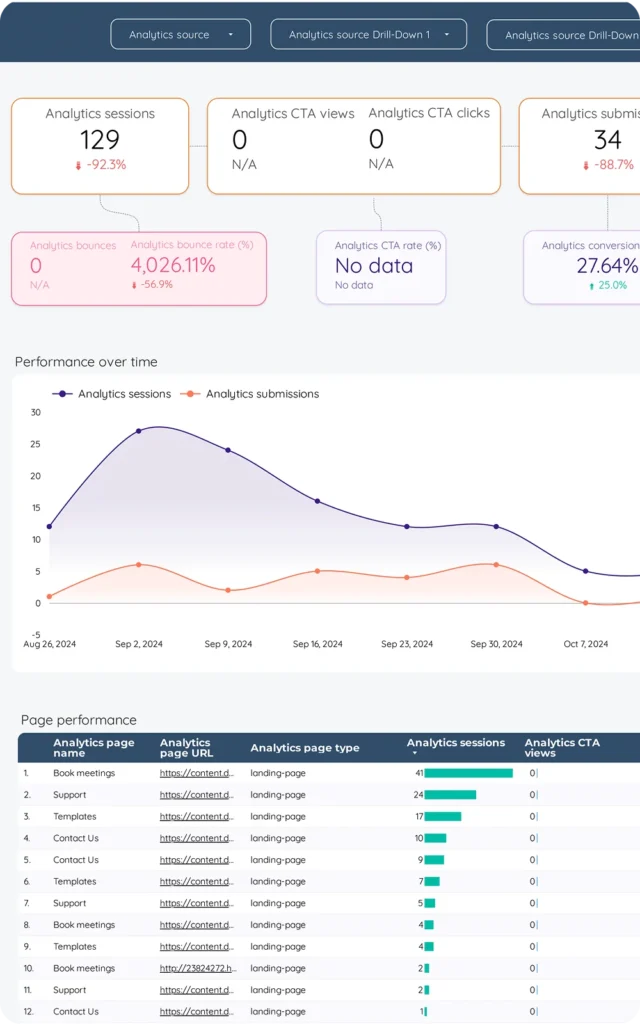Viewport: 640px width, 1024px height.
Task: Click the sessions bar showing 17
Action: click(443, 816)
